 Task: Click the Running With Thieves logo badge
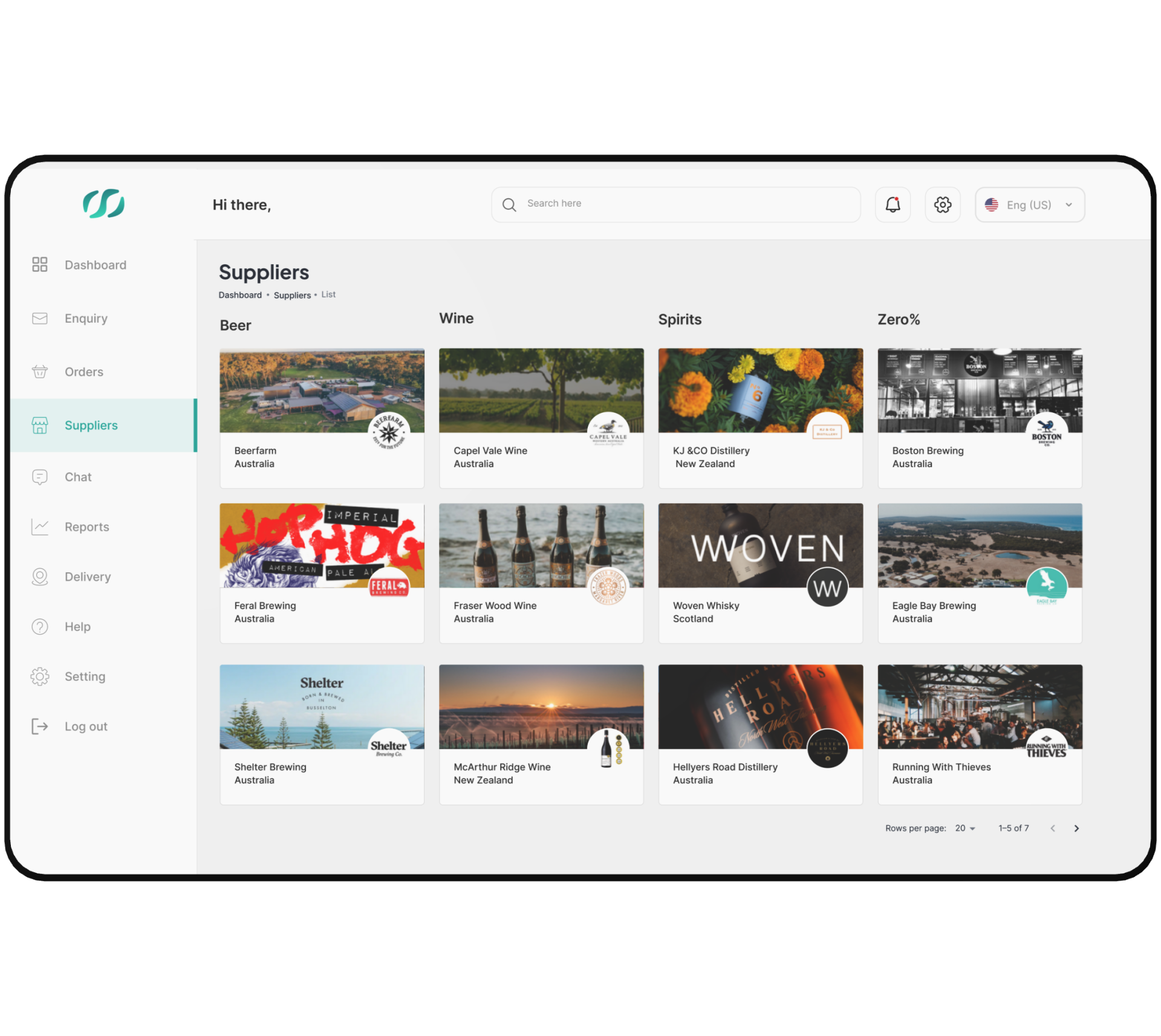pyautogui.click(x=1047, y=748)
